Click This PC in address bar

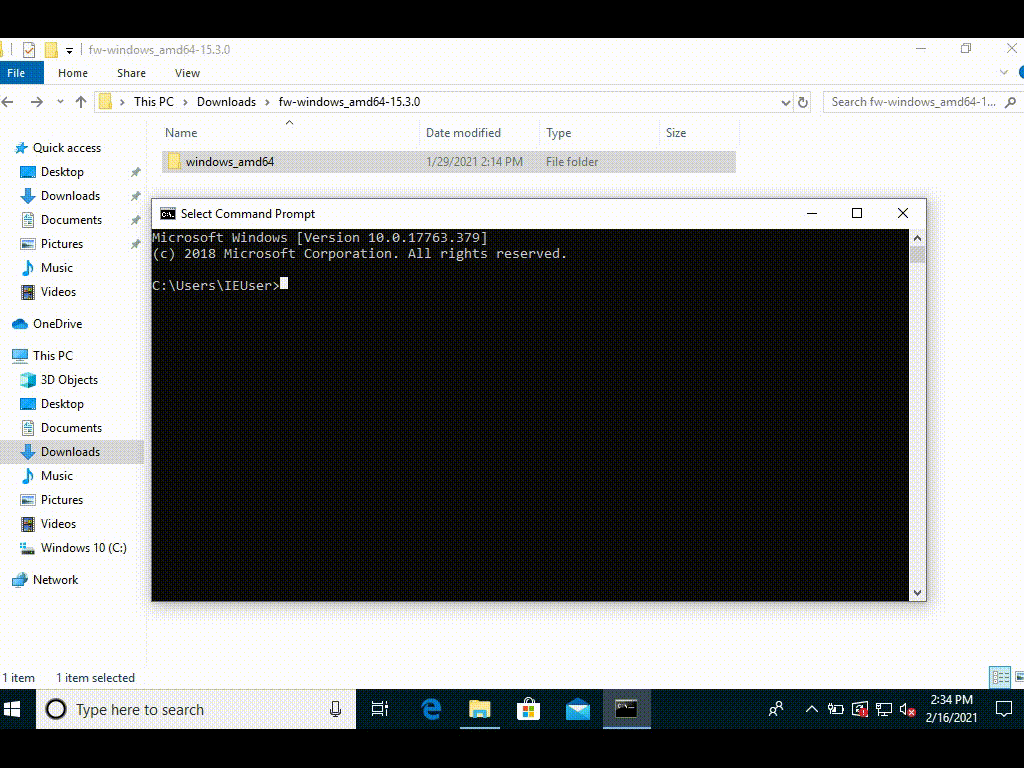153,102
